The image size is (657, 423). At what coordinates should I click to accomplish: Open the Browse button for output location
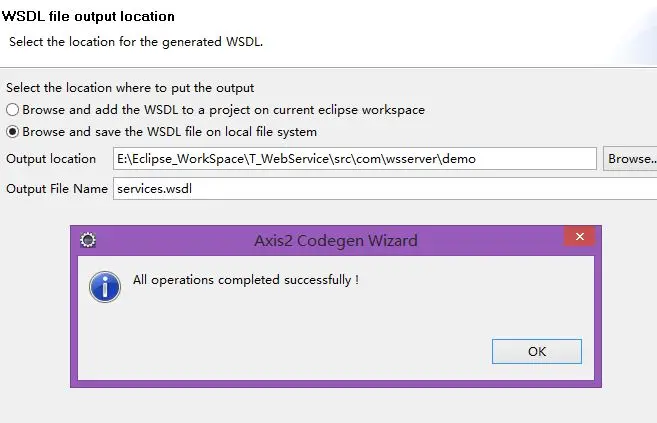[x=630, y=159]
